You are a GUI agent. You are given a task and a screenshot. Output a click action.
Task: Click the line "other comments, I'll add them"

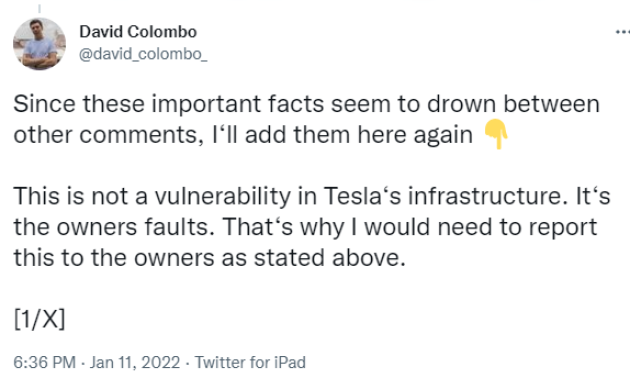pos(243,135)
